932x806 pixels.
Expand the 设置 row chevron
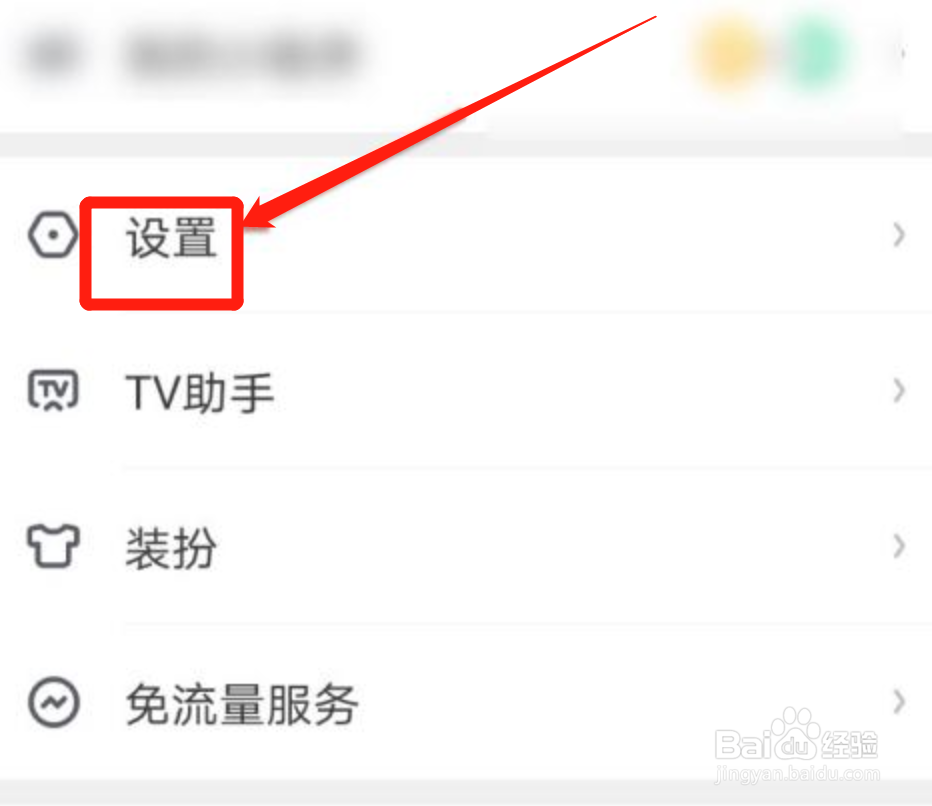tap(899, 235)
